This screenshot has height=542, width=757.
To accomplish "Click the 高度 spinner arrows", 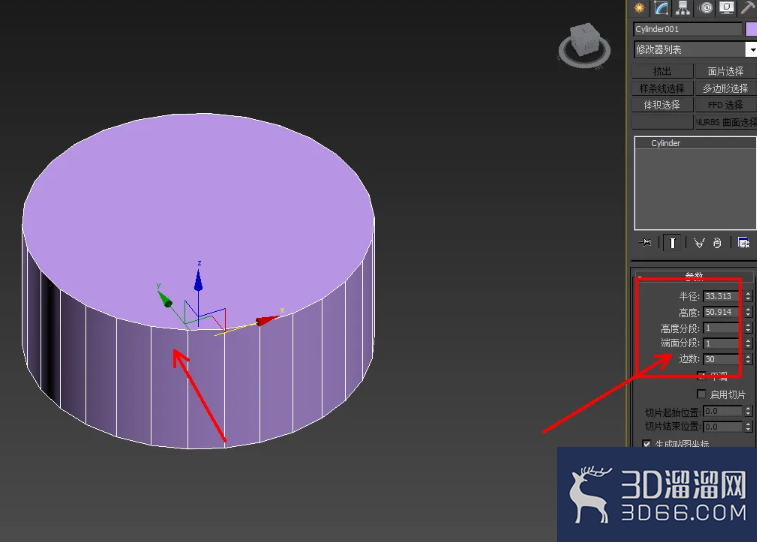I will (x=748, y=312).
